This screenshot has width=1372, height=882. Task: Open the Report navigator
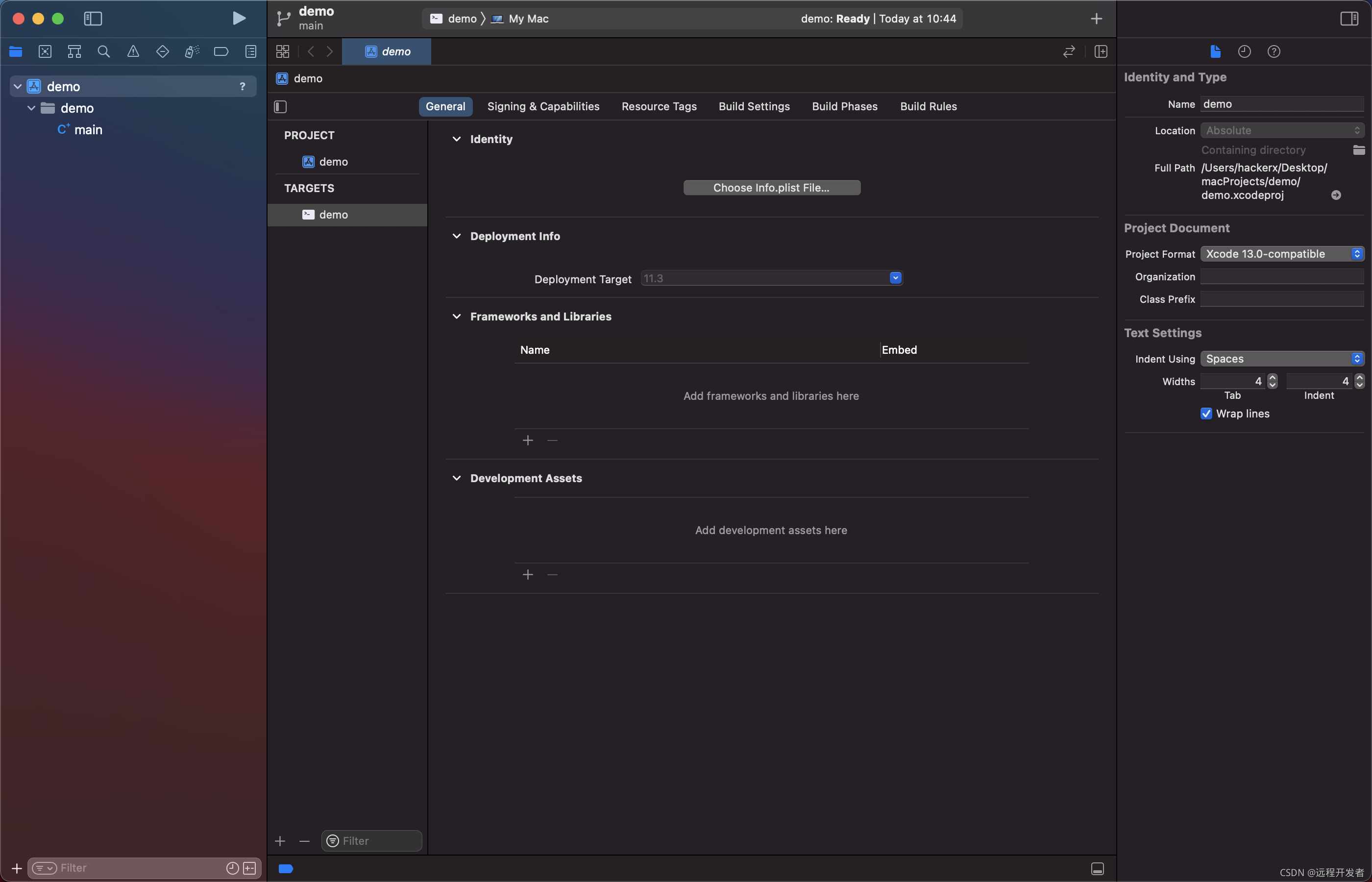251,51
